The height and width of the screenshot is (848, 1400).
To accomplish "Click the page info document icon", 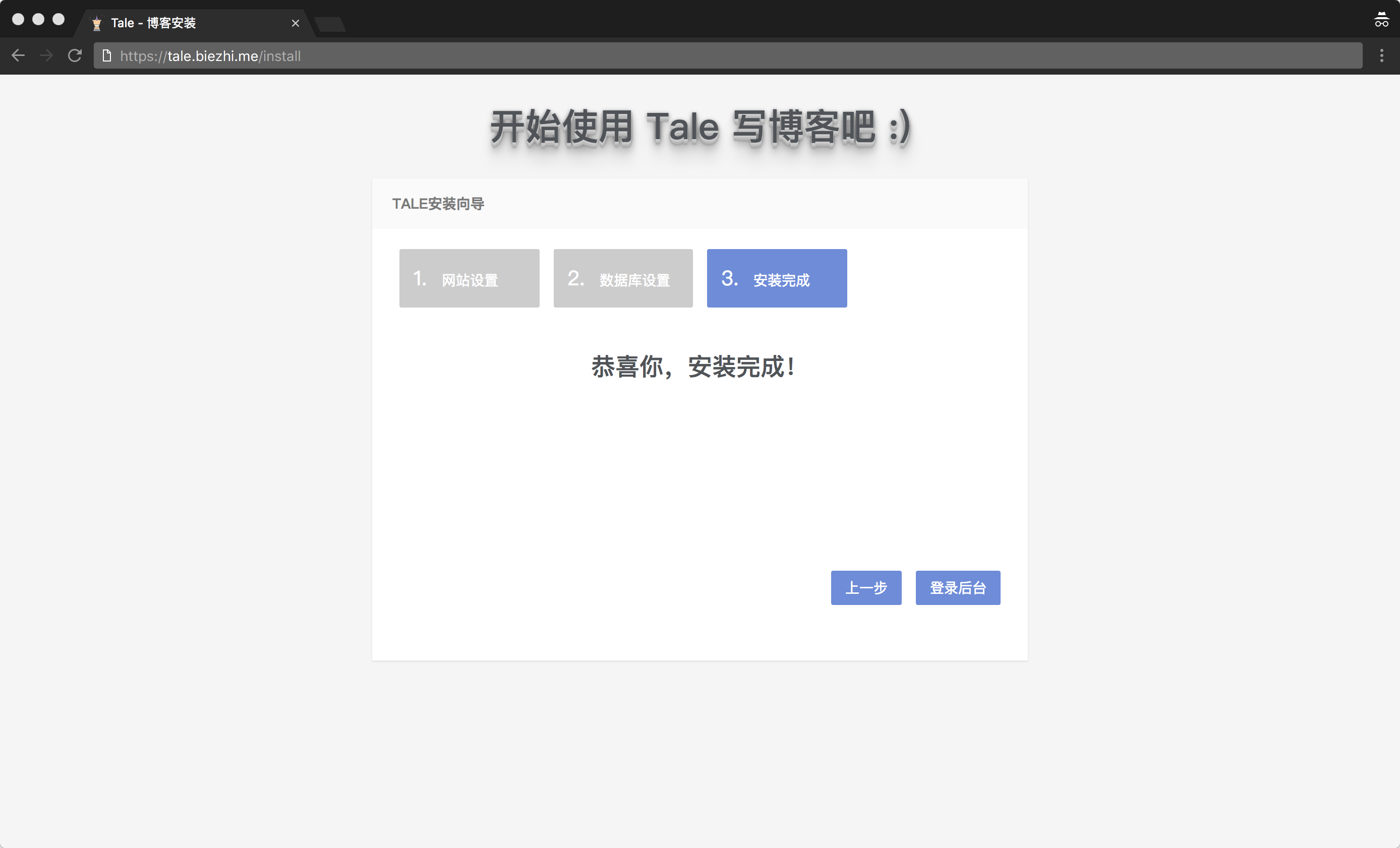I will point(106,55).
